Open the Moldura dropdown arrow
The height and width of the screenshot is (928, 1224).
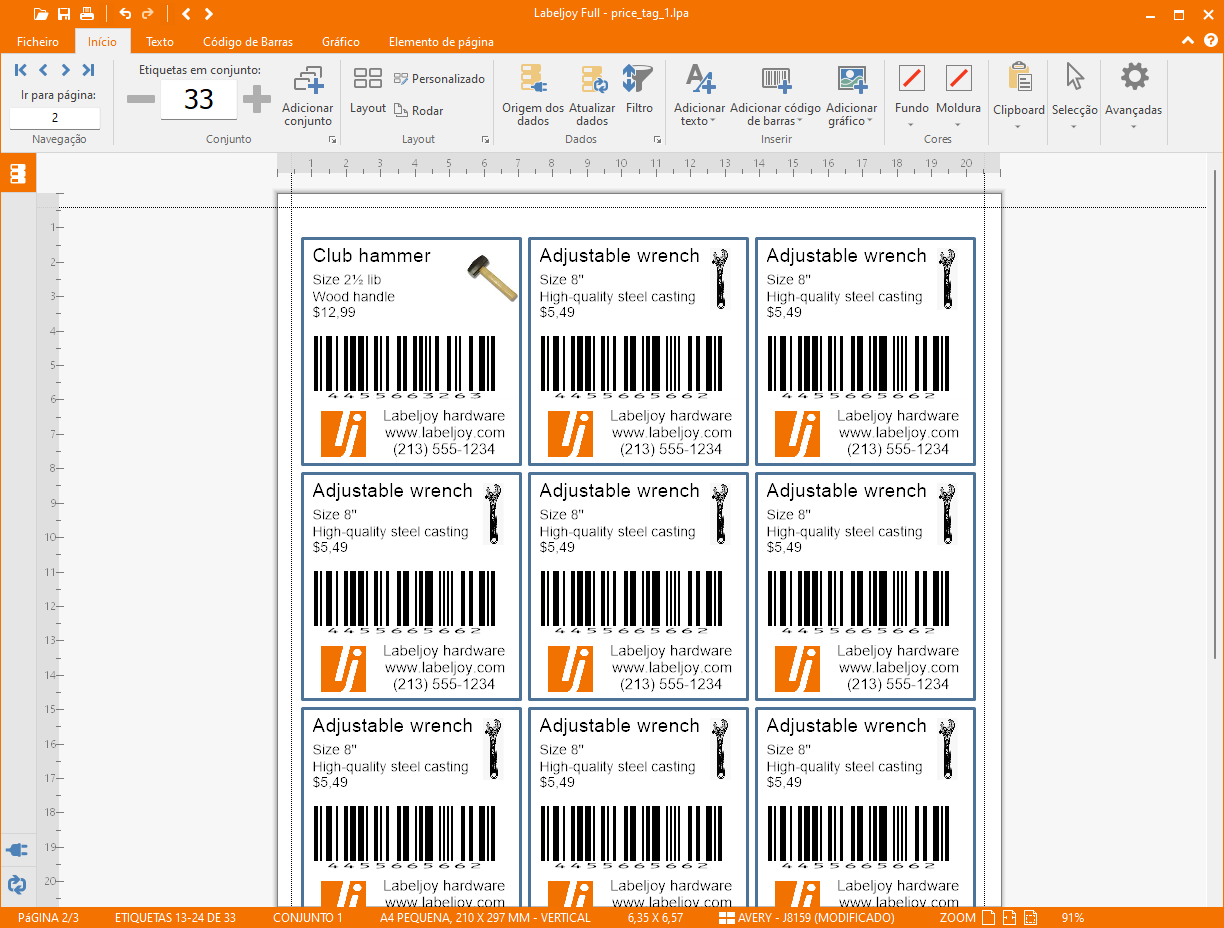pyautogui.click(x=958, y=126)
